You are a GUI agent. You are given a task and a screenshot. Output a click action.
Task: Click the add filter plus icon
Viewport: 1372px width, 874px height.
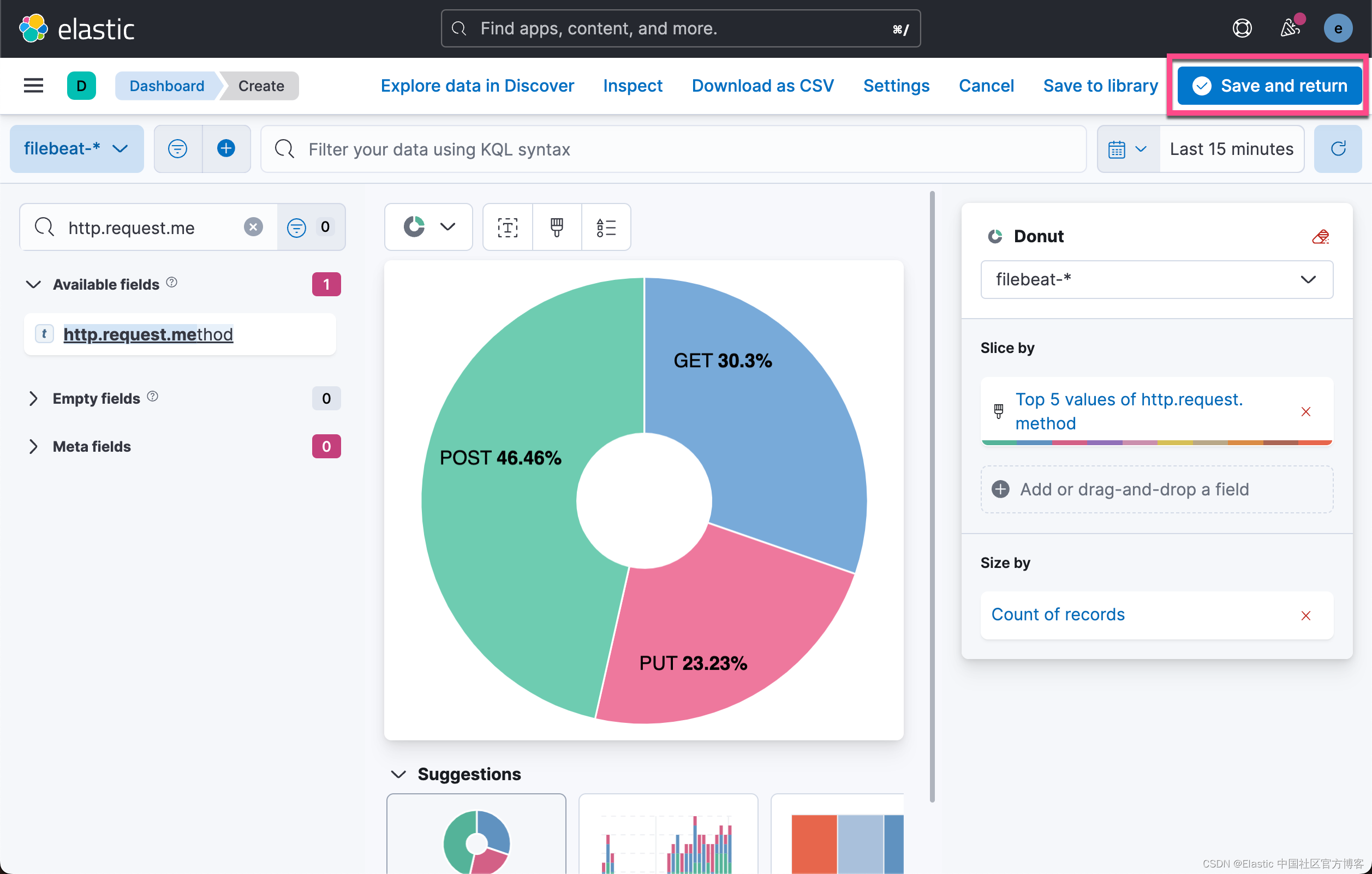coord(225,149)
